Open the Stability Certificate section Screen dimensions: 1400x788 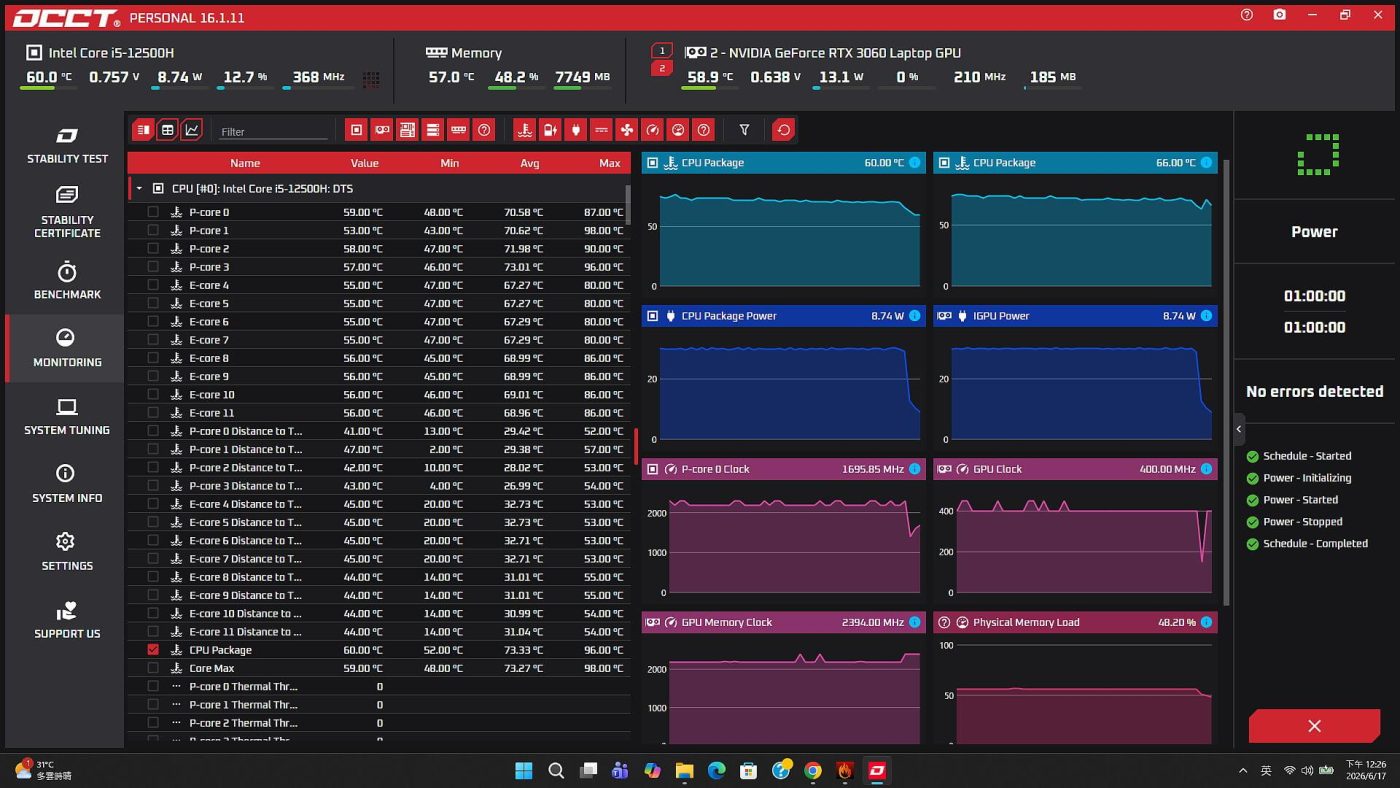(67, 212)
